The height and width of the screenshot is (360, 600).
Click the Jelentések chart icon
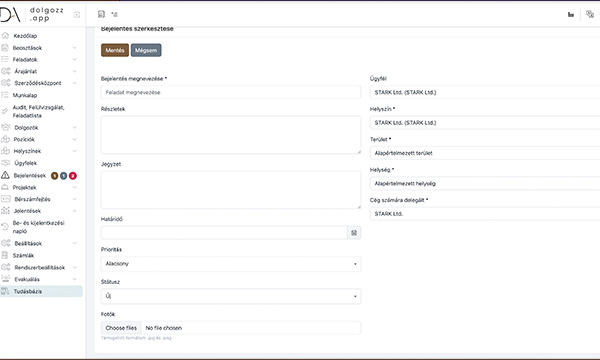tap(5, 210)
